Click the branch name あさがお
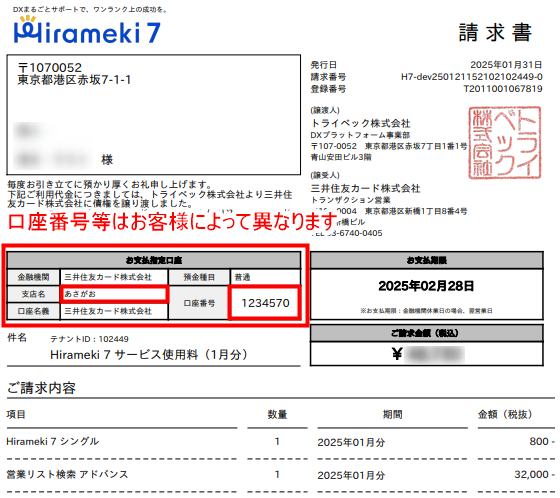 80,294
